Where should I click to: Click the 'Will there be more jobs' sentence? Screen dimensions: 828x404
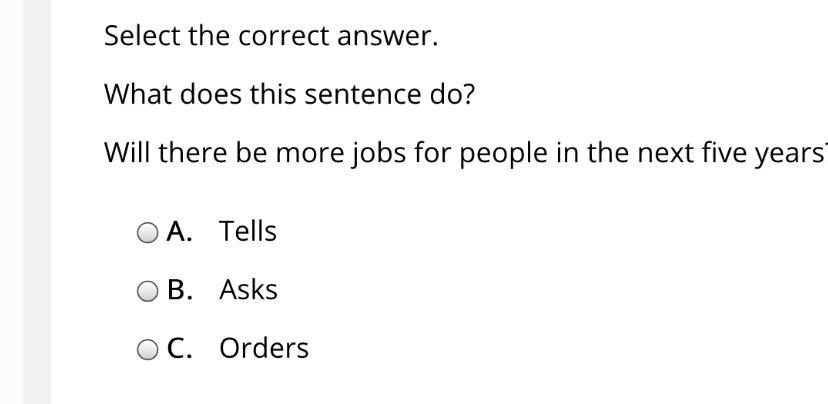[x=466, y=153]
